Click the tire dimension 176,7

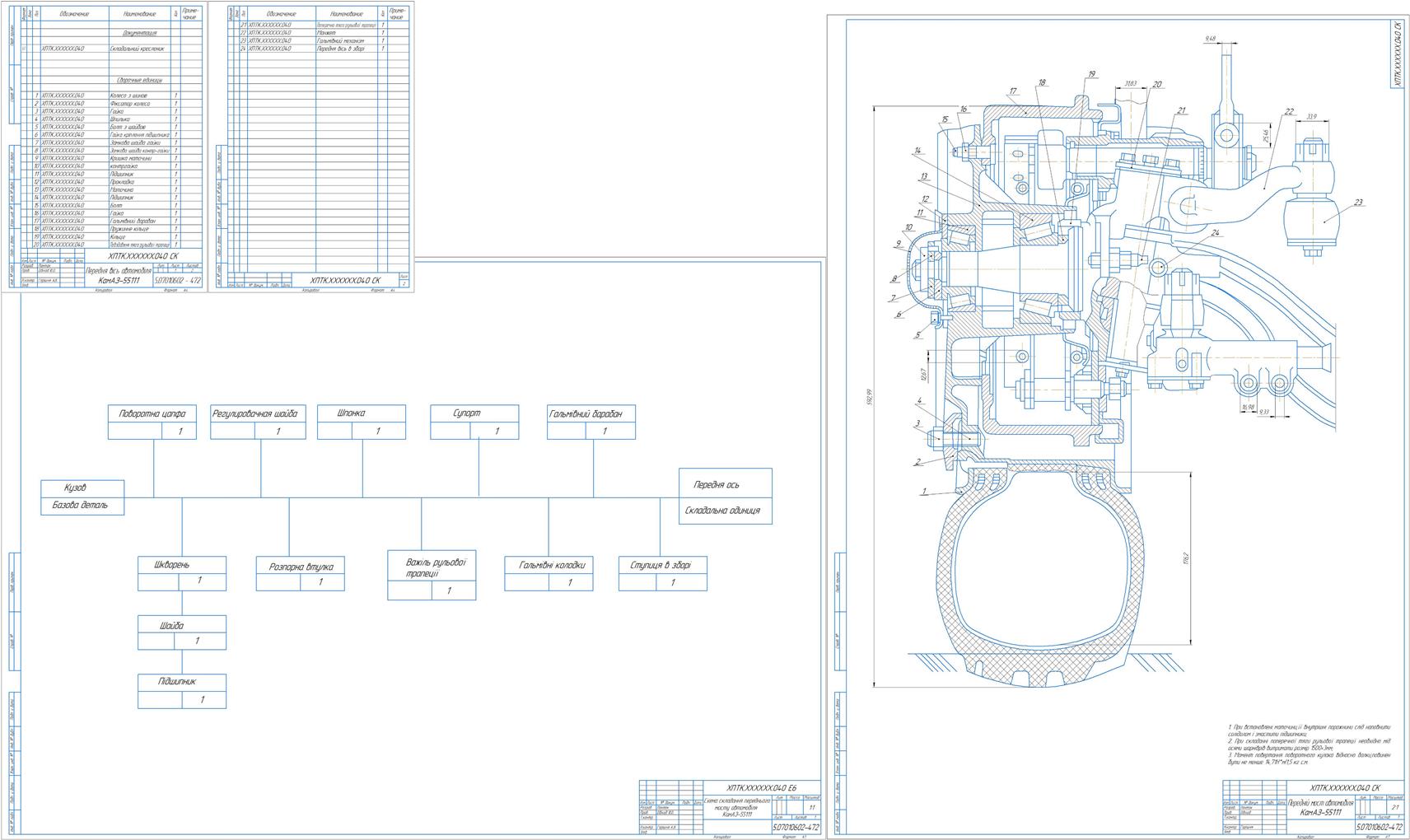pyautogui.click(x=1187, y=558)
